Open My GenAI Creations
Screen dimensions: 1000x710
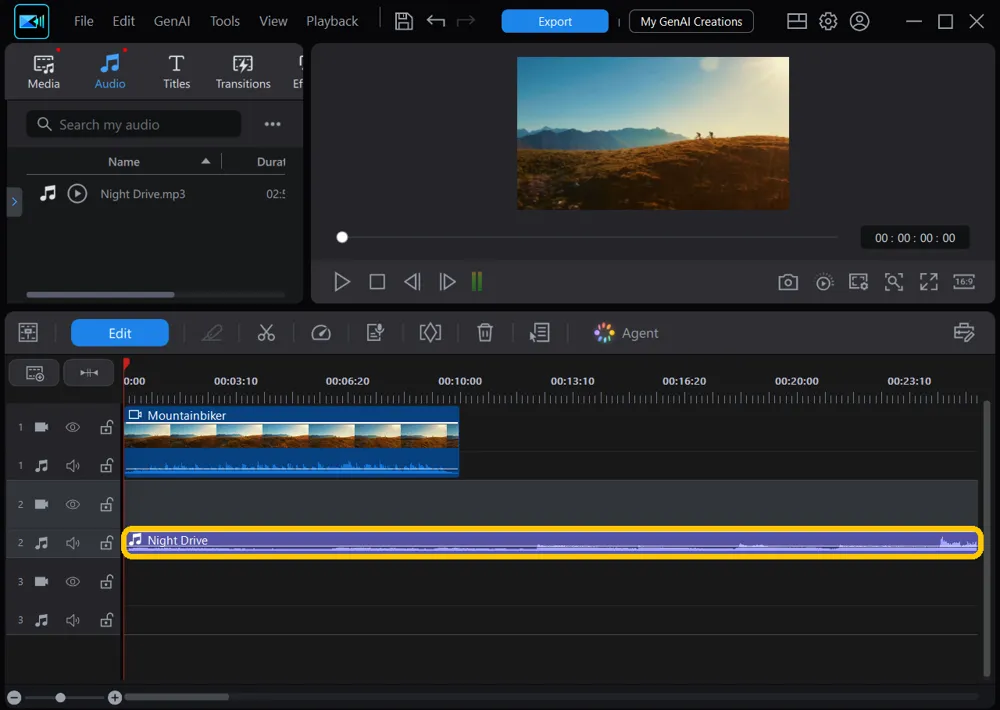pyautogui.click(x=691, y=21)
